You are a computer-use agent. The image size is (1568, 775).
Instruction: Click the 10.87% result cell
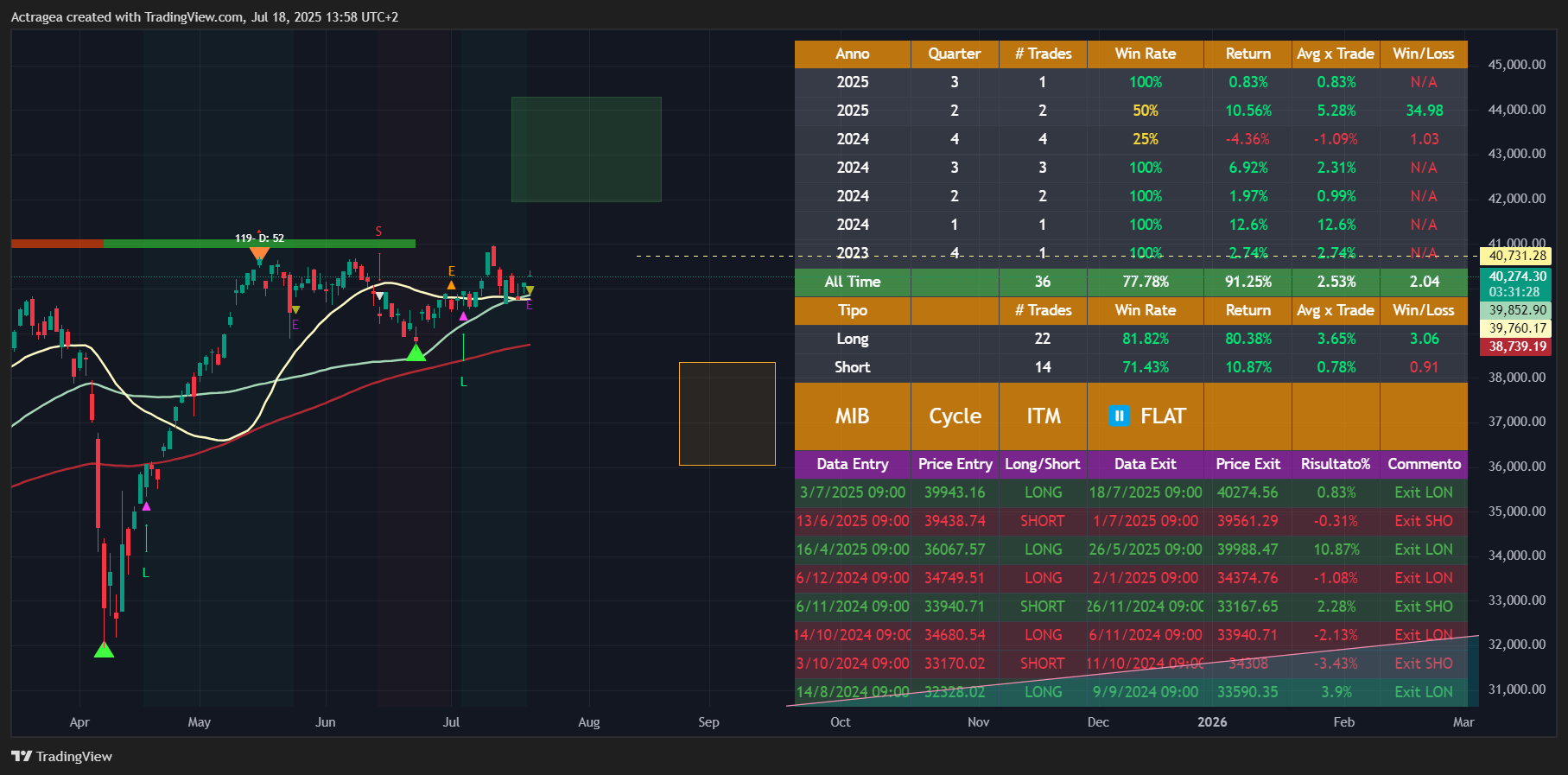coord(1336,549)
